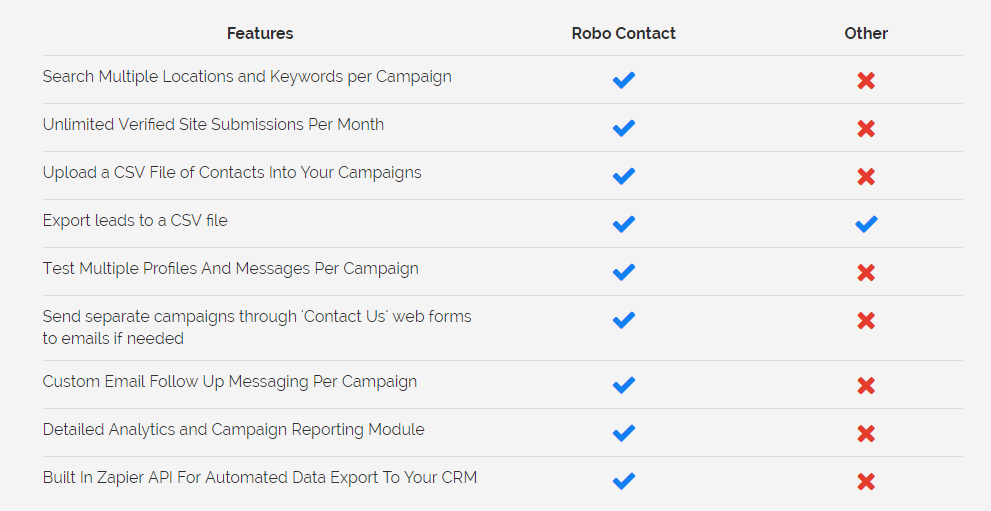The height and width of the screenshot is (511, 991).
Task: Click Robo Contact checkmark for Upload CSV File
Action: tap(623, 176)
